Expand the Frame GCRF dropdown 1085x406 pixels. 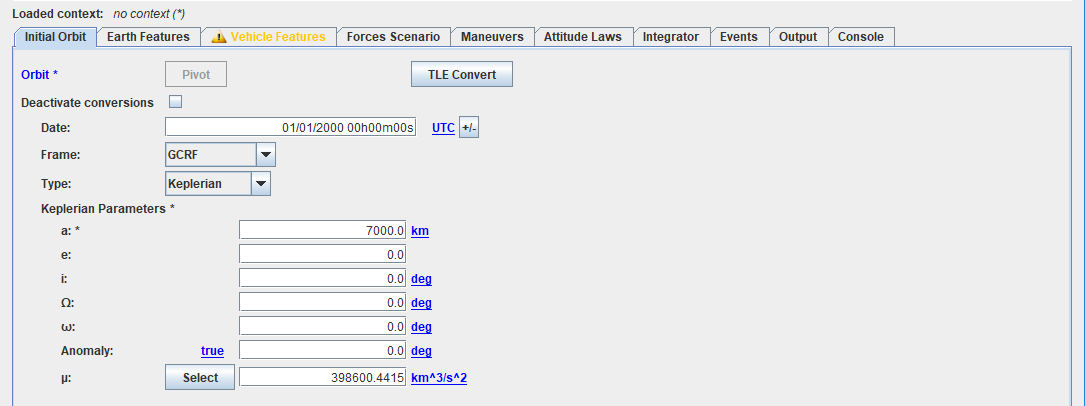point(265,155)
